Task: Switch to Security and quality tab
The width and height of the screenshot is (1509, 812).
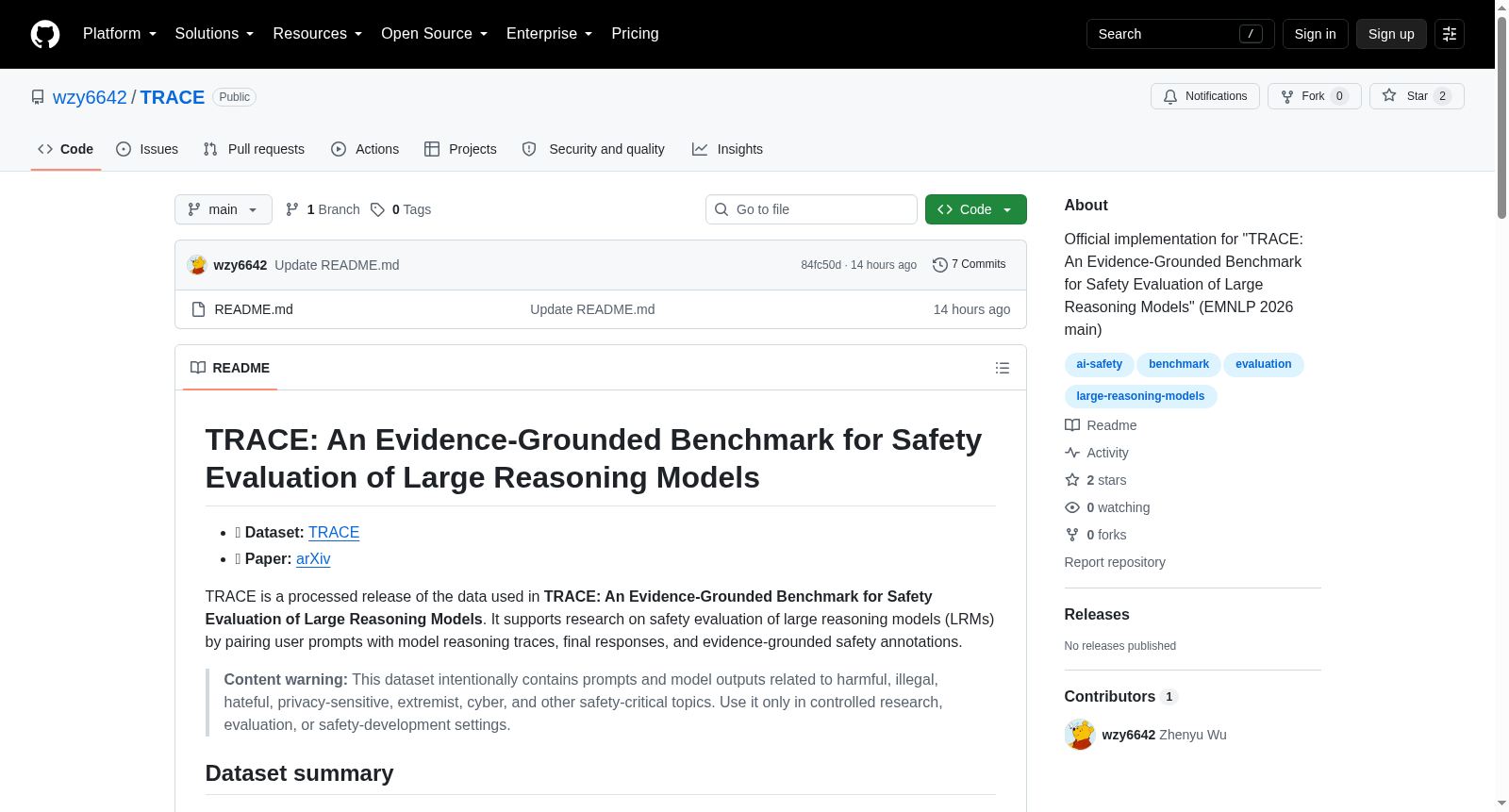Action: (x=593, y=149)
